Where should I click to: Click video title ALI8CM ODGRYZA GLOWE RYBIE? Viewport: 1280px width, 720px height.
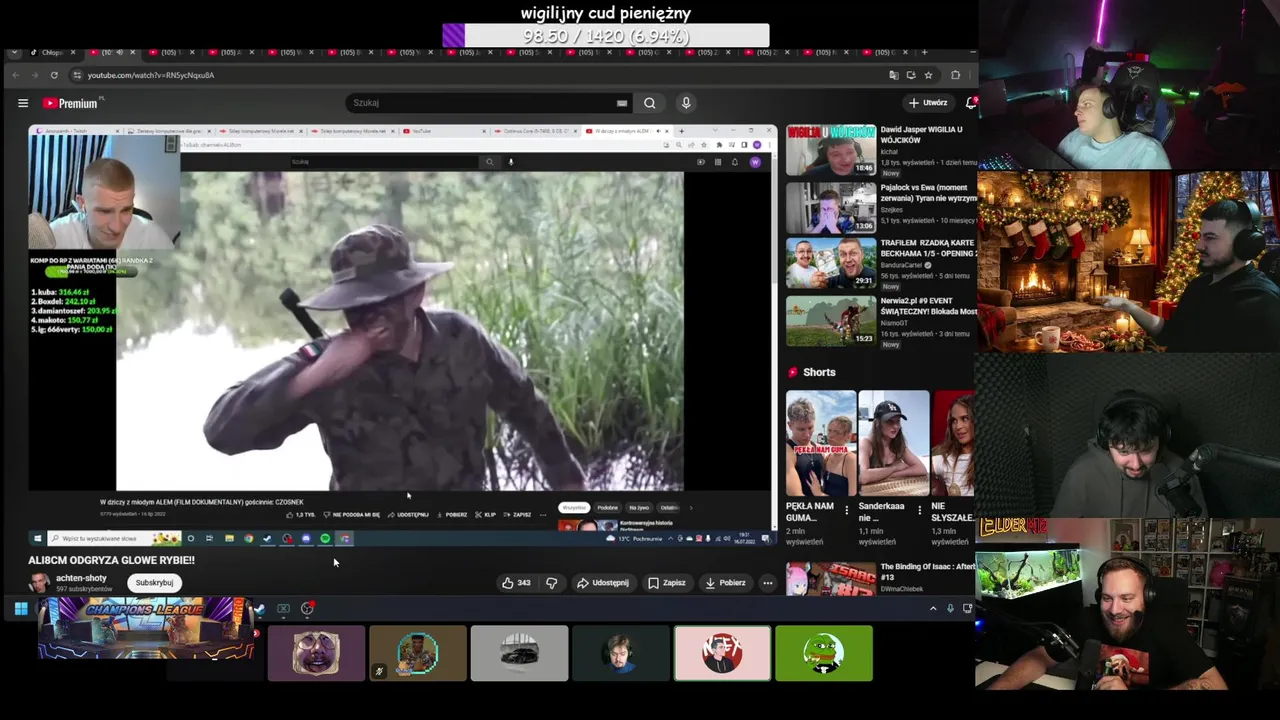(x=111, y=561)
